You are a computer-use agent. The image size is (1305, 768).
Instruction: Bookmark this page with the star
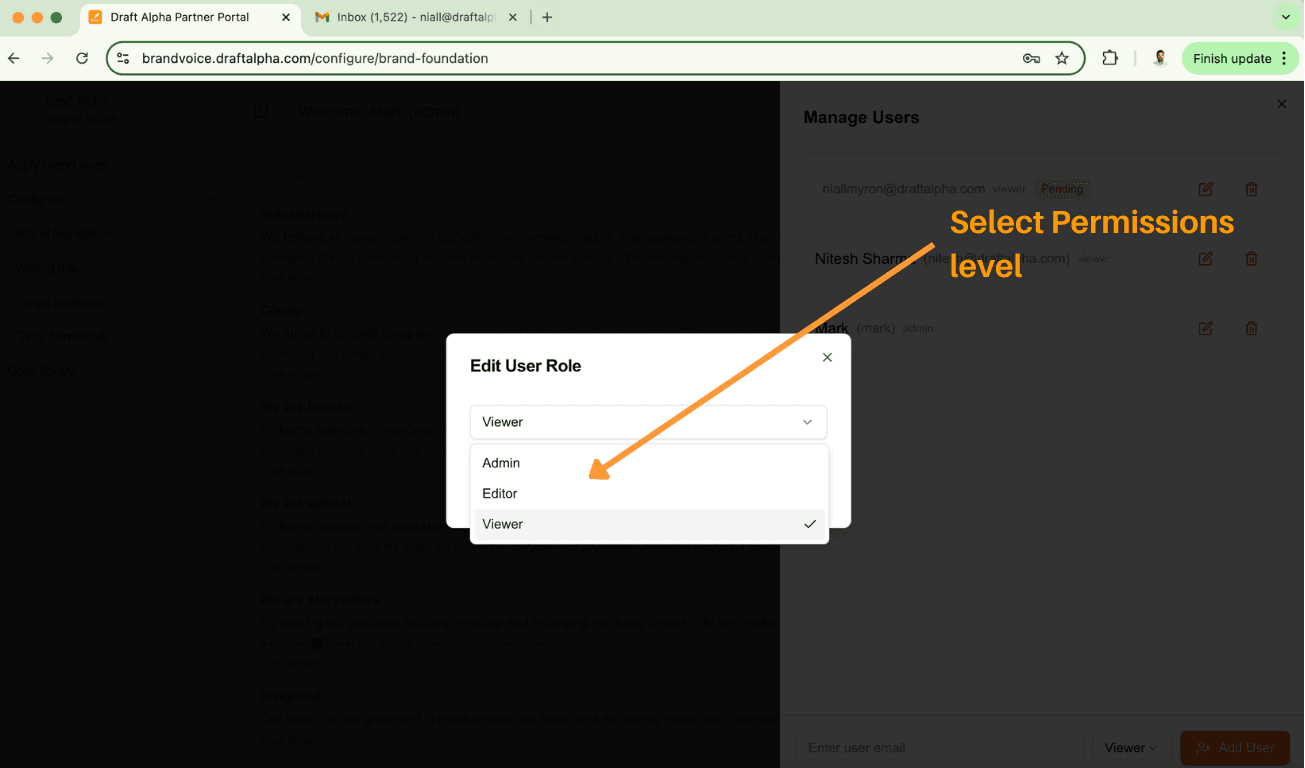coord(1062,59)
